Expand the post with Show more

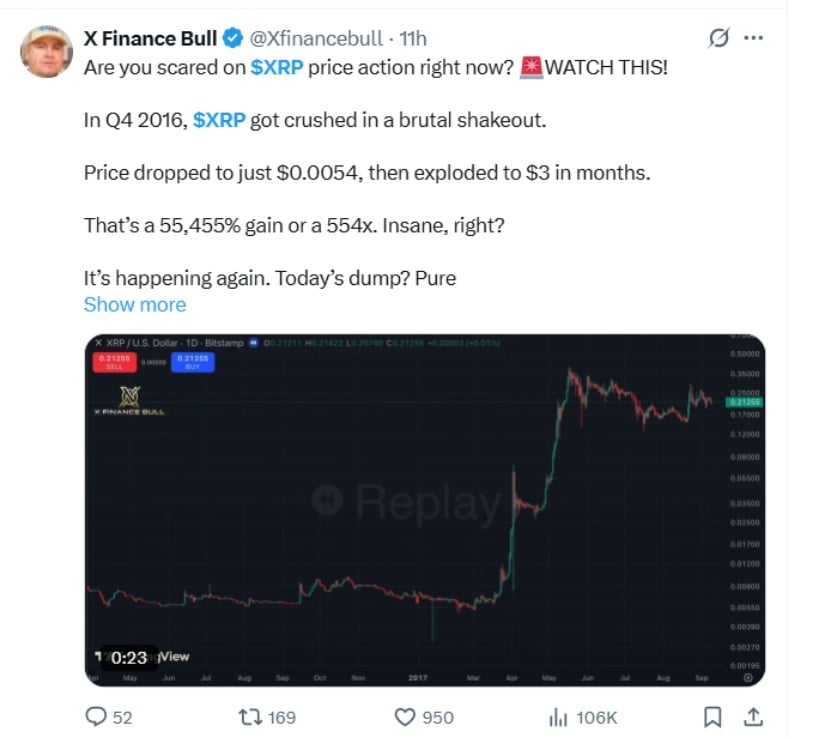134,305
